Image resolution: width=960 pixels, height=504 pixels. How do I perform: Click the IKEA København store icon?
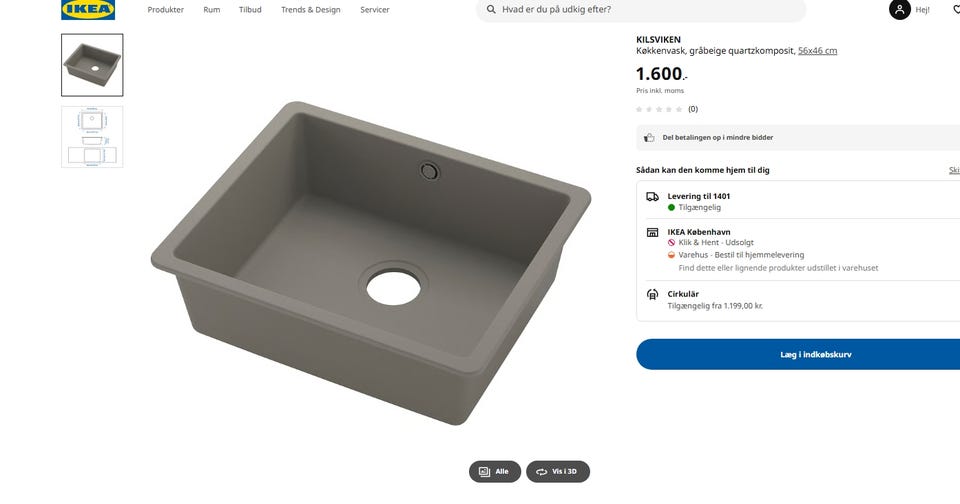(652, 232)
